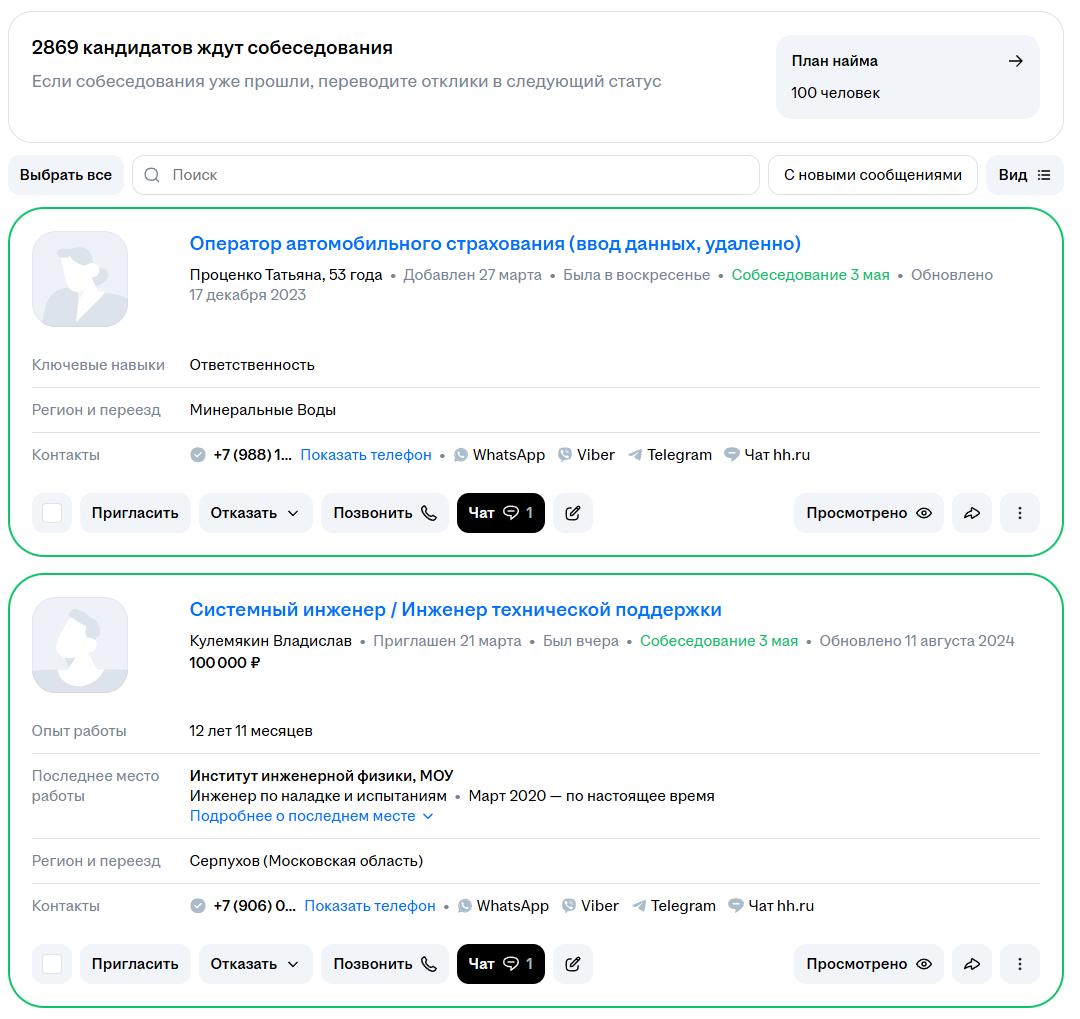The width and height of the screenshot is (1080, 1019).
Task: Click the share arrow icon for Кулемякин Владислав
Action: pyautogui.click(x=971, y=964)
